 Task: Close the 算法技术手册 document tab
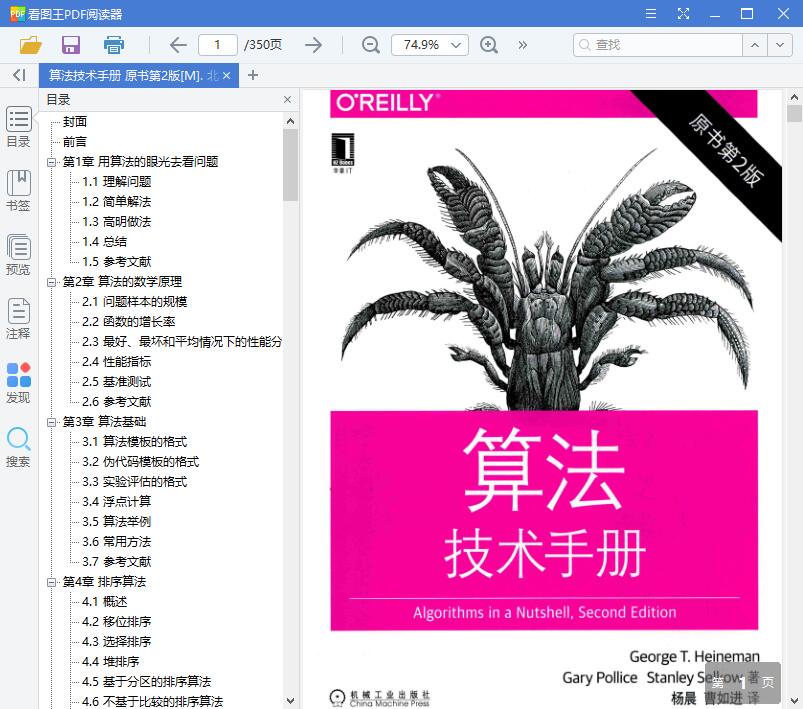pos(226,76)
